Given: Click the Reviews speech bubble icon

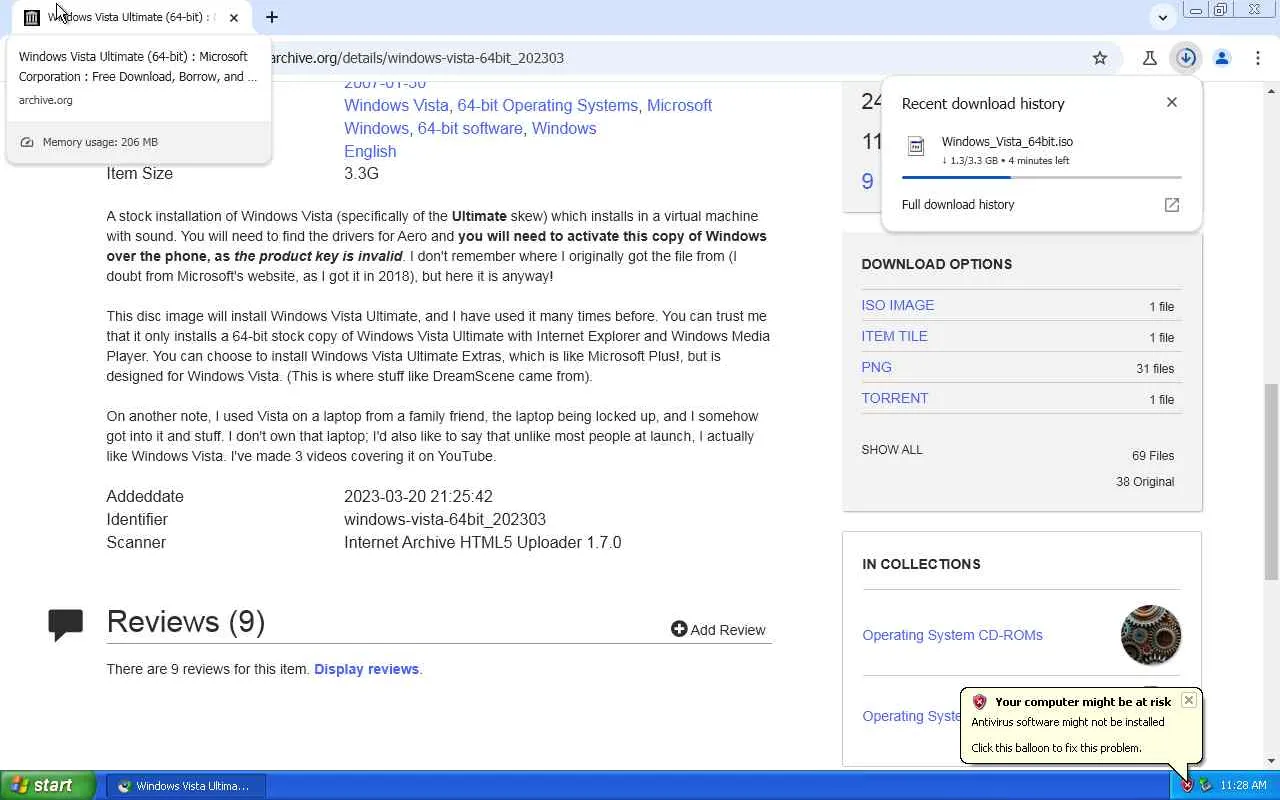Looking at the screenshot, I should click(x=66, y=624).
